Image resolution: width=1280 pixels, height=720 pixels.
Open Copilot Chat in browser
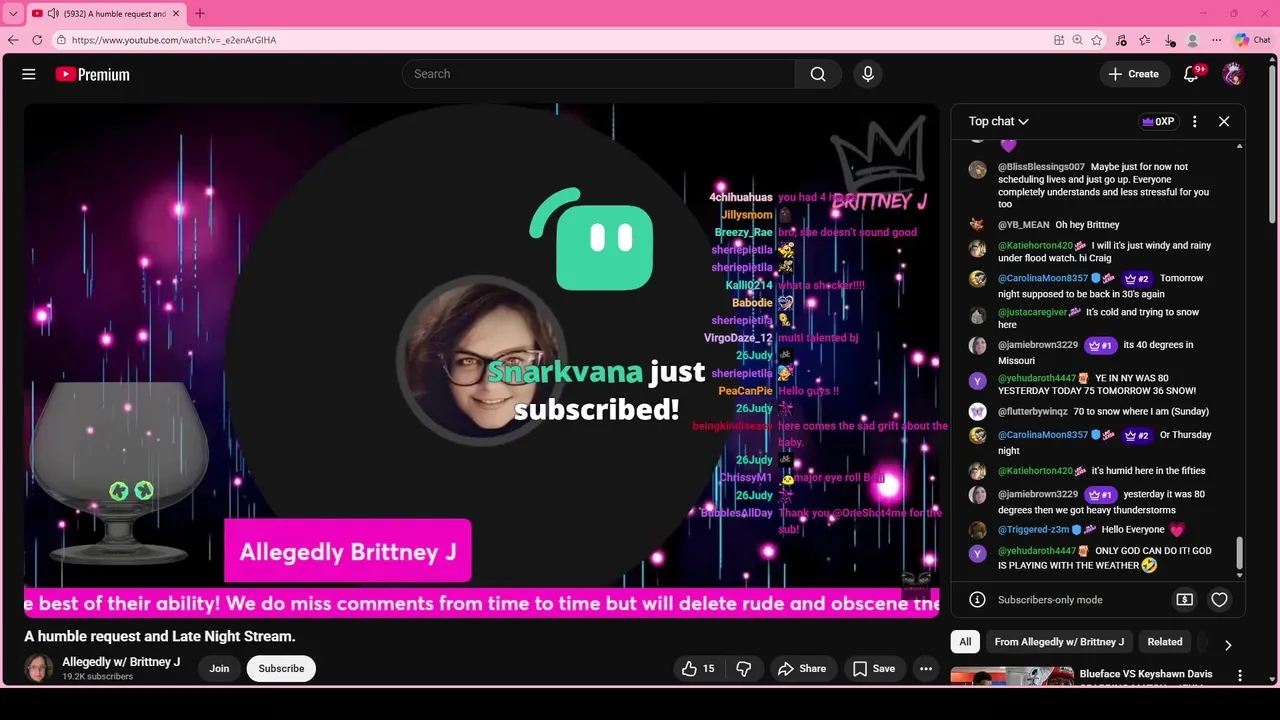pos(1252,40)
